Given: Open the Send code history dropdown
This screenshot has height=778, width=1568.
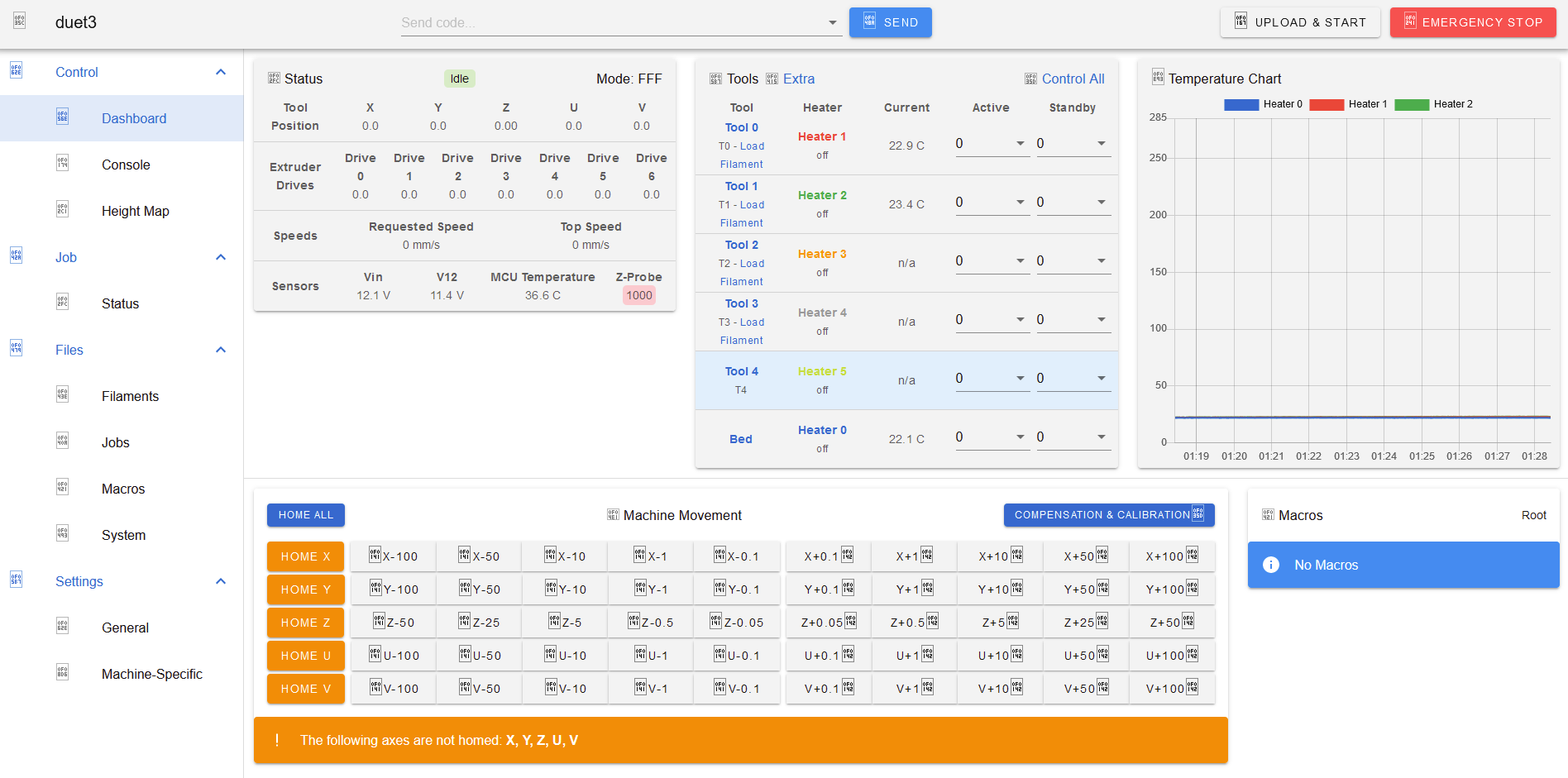Looking at the screenshot, I should tap(833, 23).
